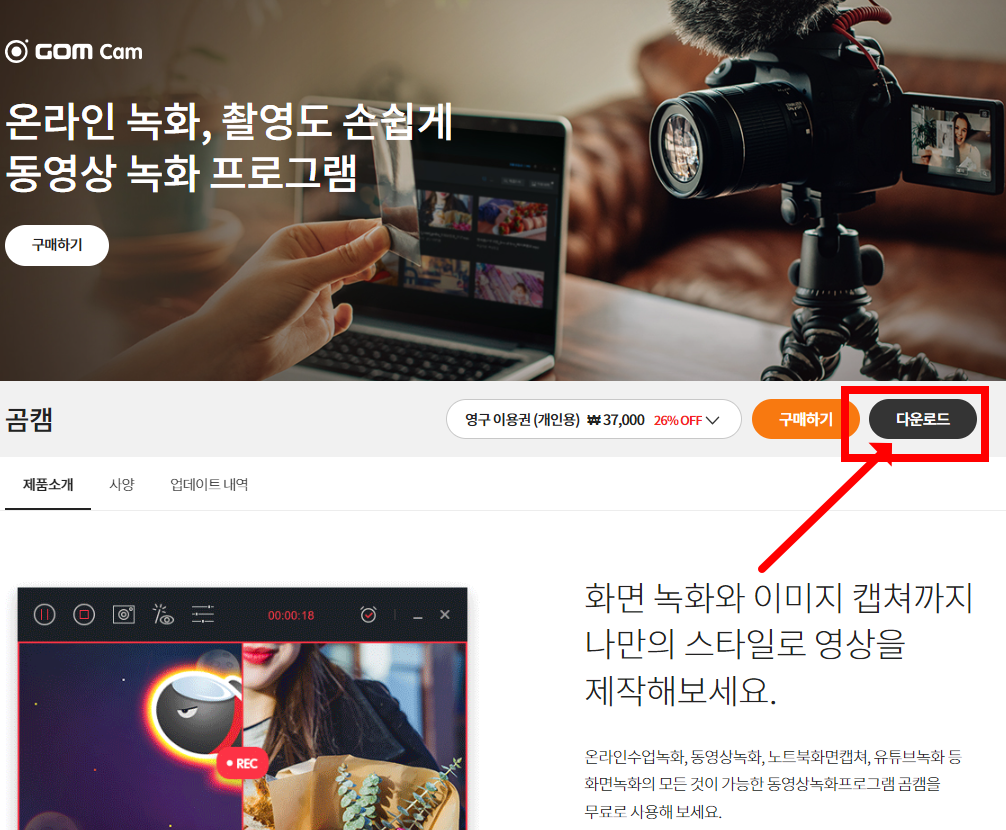
Task: Click the red REC indicator badge
Action: [x=242, y=763]
